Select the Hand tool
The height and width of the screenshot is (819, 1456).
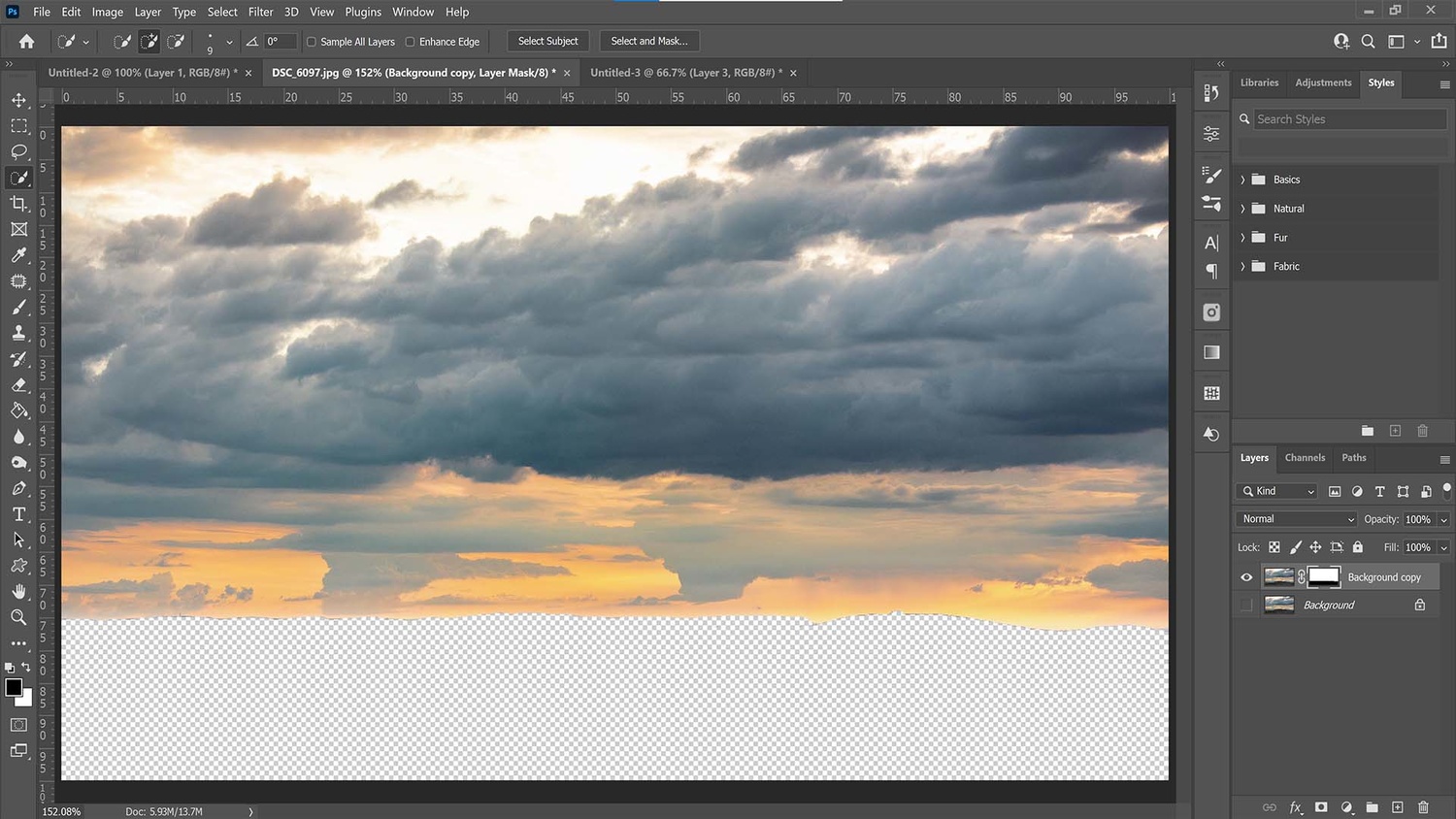pos(18,591)
